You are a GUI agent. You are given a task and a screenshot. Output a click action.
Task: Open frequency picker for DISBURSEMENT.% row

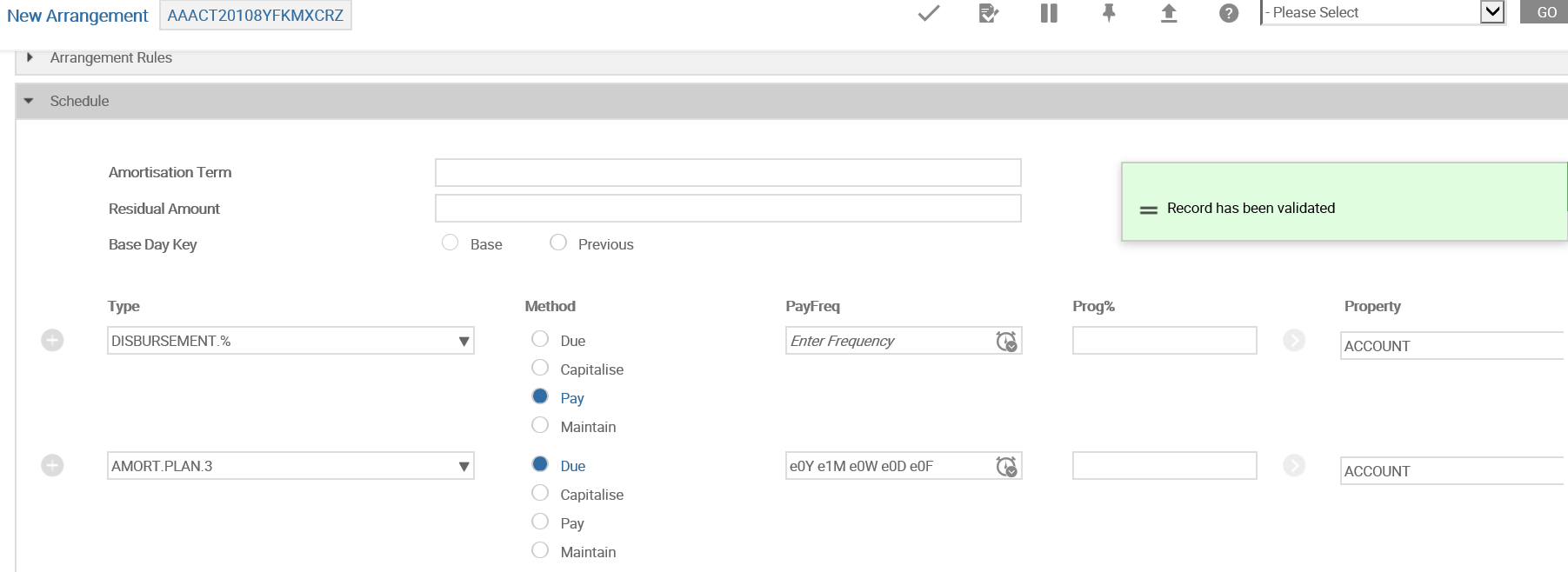(x=1006, y=342)
